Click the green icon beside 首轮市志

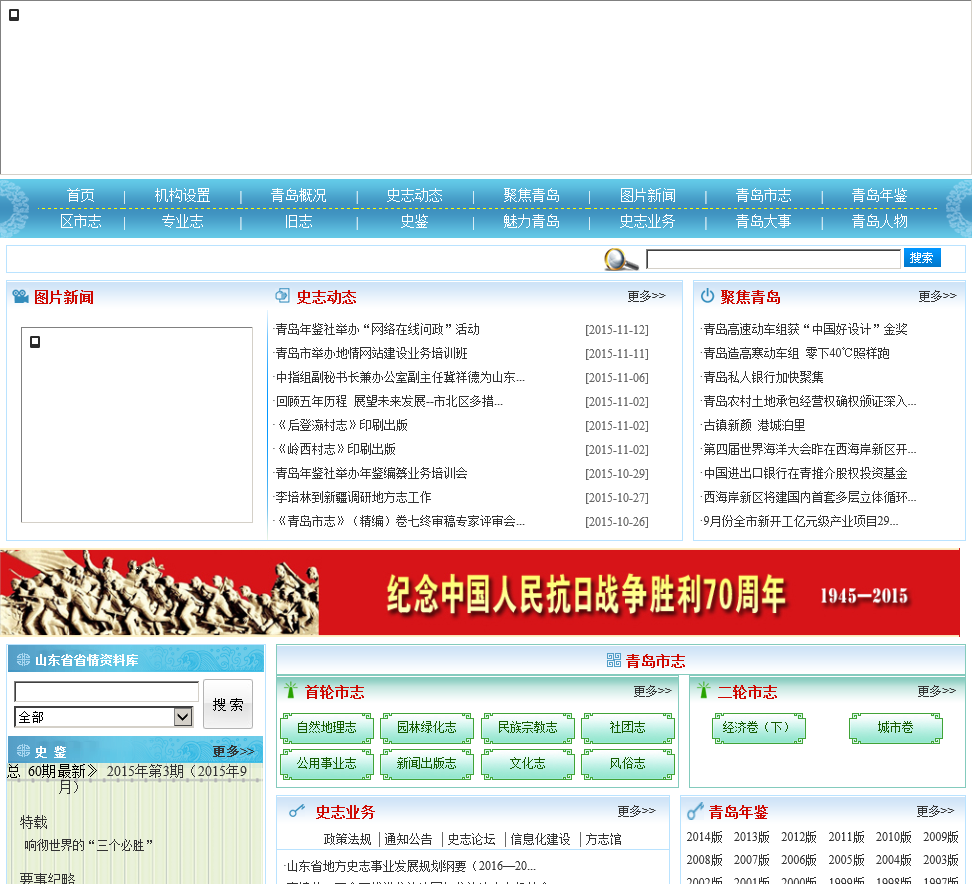pyautogui.click(x=290, y=691)
